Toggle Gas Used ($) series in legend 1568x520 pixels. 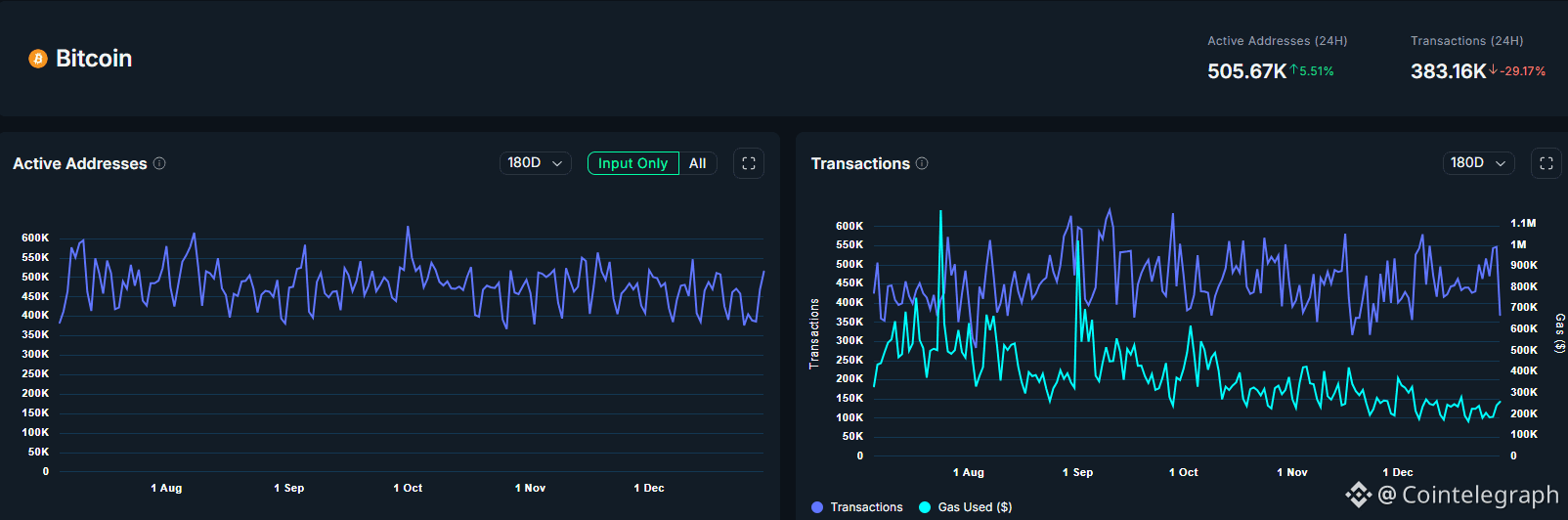(x=974, y=507)
